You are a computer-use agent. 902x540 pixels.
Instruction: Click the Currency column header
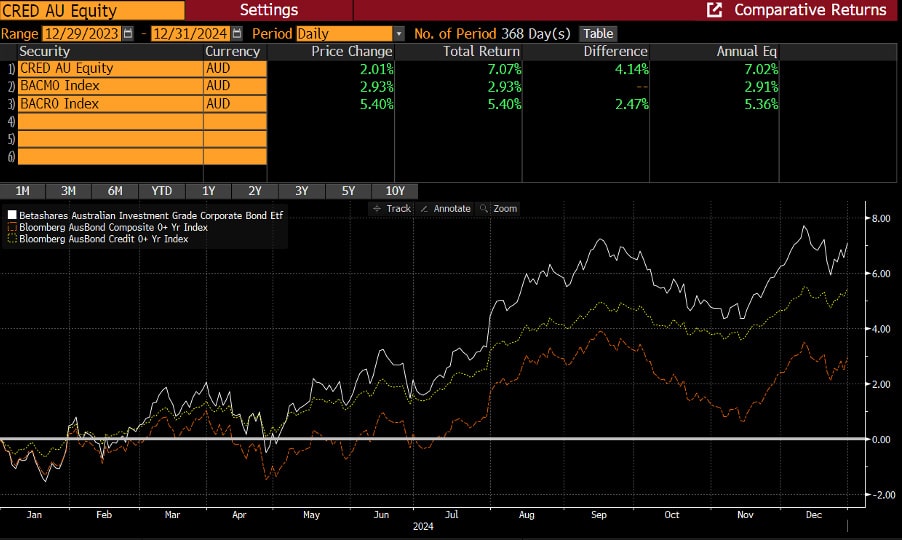coord(232,51)
